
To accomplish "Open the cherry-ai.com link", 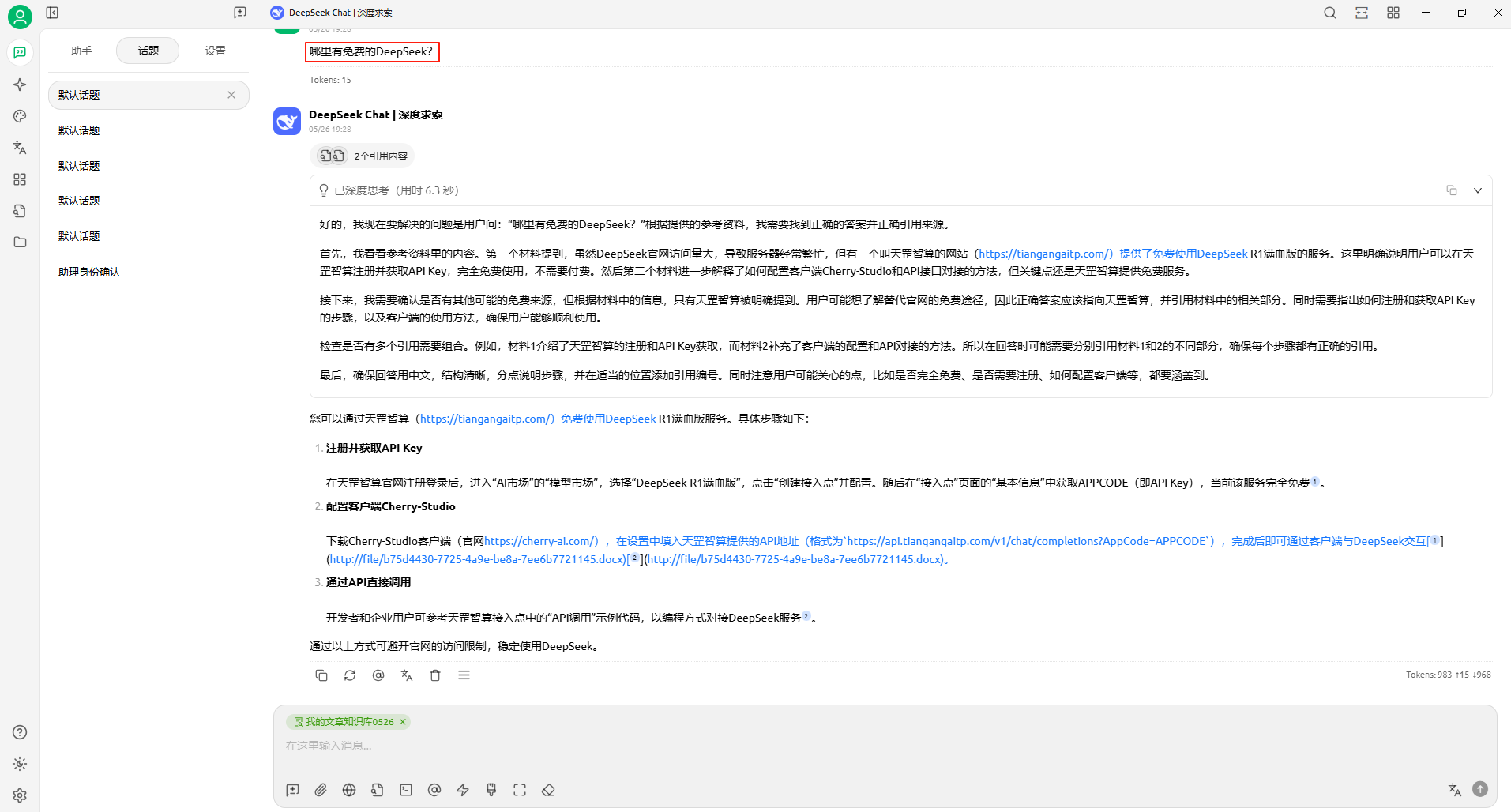I will point(541,541).
